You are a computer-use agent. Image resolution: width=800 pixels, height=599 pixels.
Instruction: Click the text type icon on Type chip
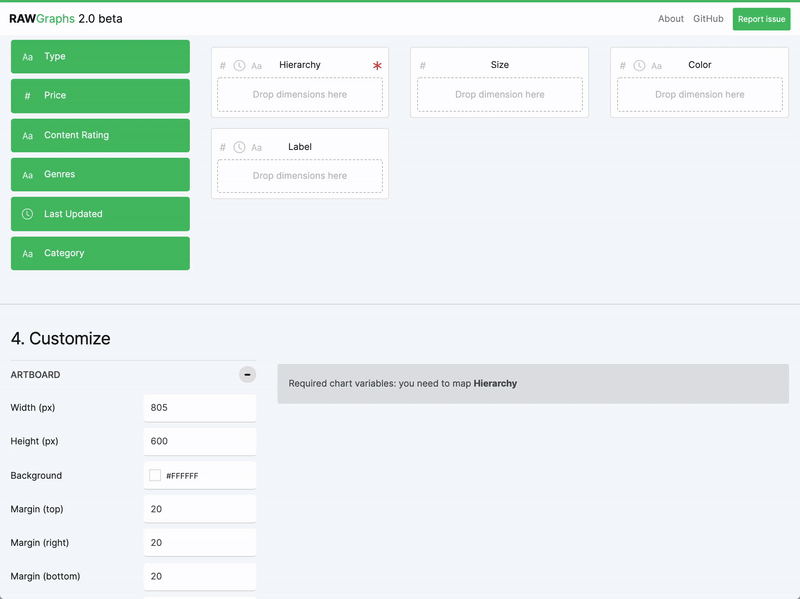(28, 57)
